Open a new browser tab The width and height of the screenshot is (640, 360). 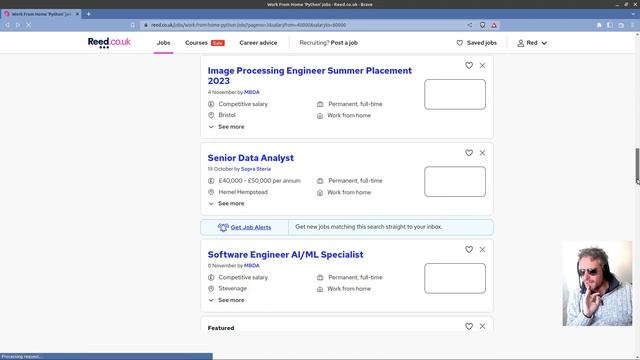pos(89,14)
